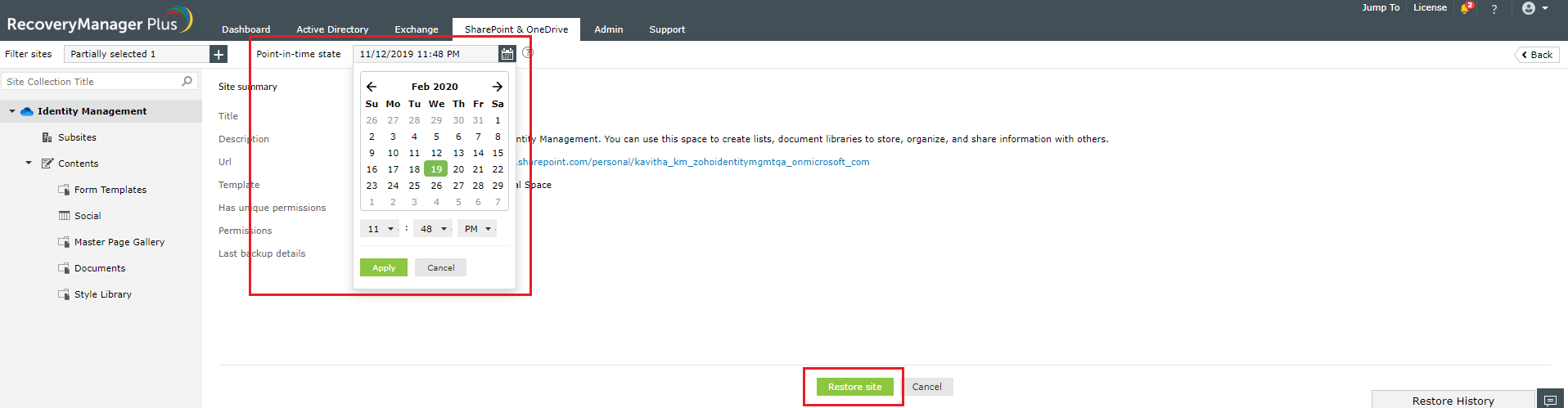This screenshot has height=408, width=1568.
Task: Click Has unique permissions label
Action: pos(272,208)
